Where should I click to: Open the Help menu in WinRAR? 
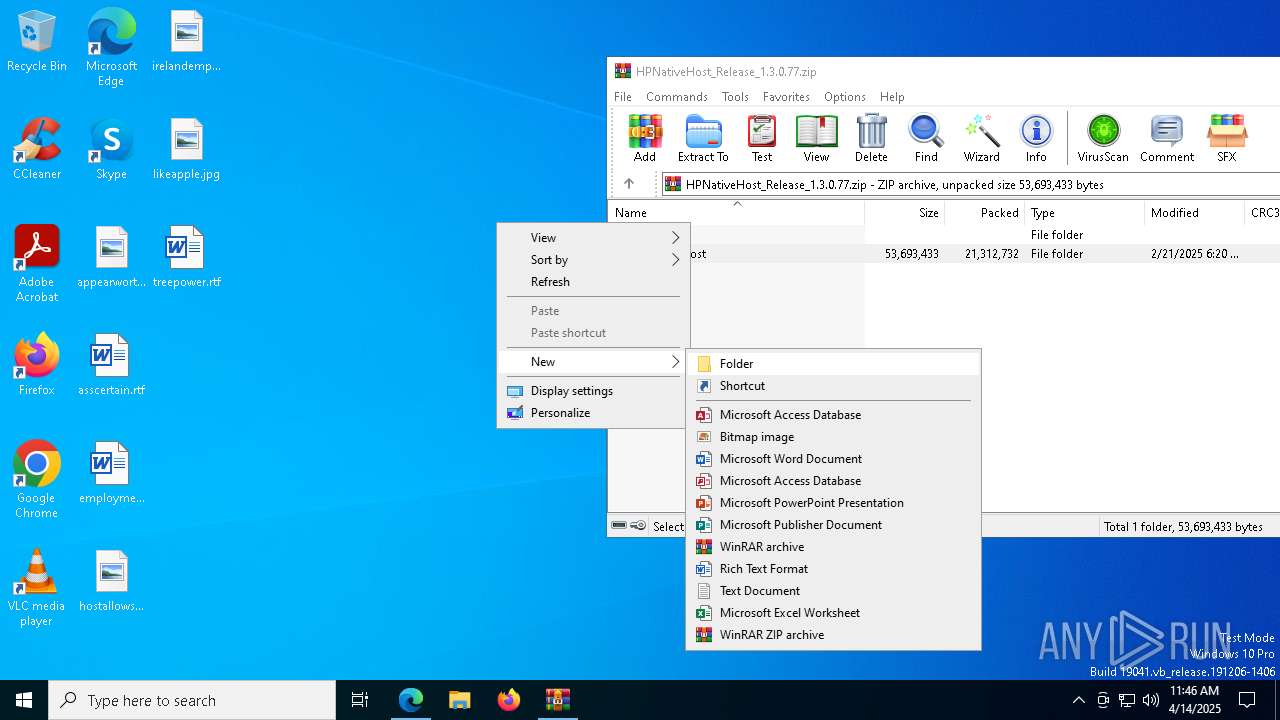point(892,96)
